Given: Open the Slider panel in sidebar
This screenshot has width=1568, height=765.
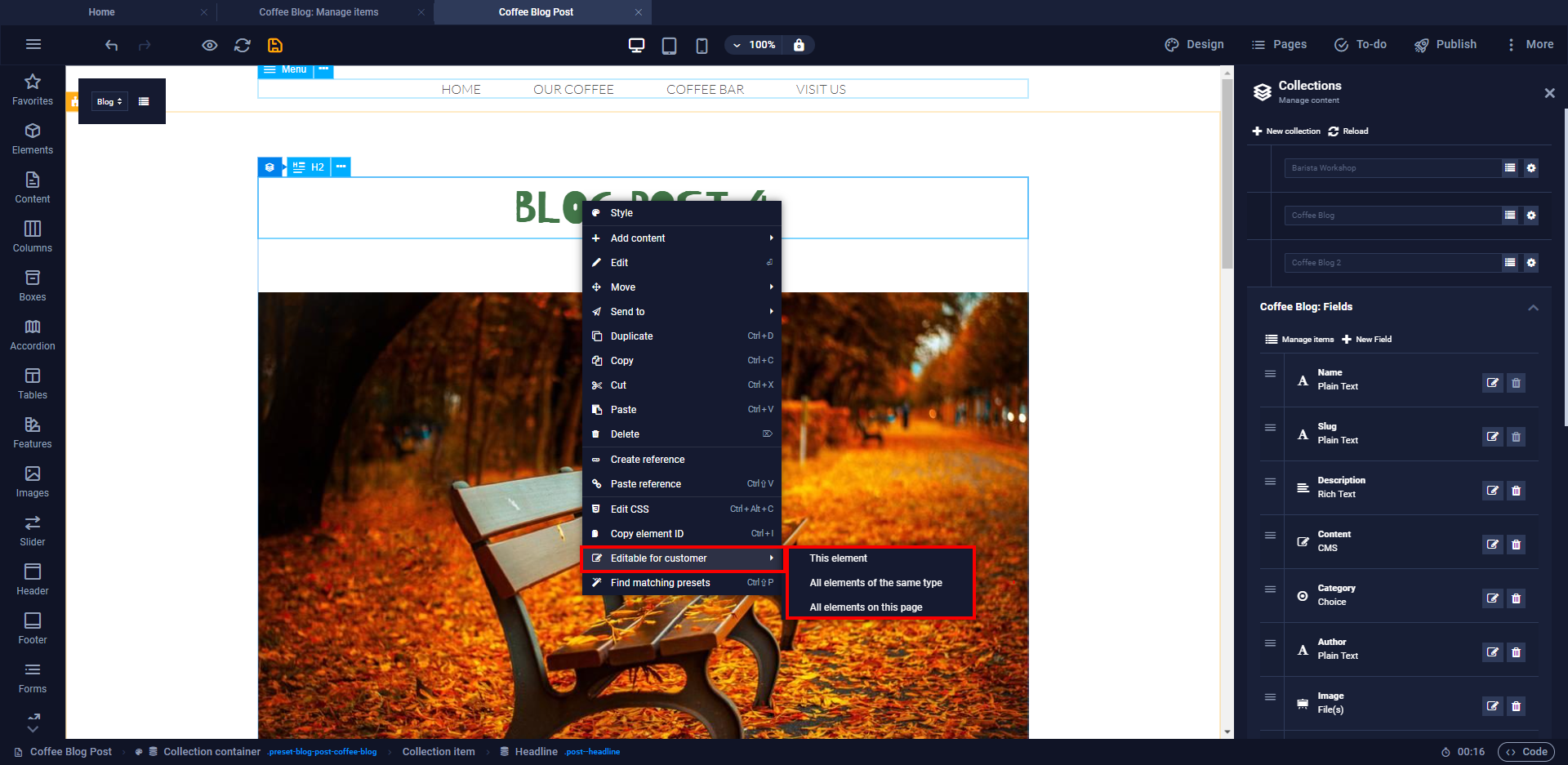Looking at the screenshot, I should coord(33,531).
